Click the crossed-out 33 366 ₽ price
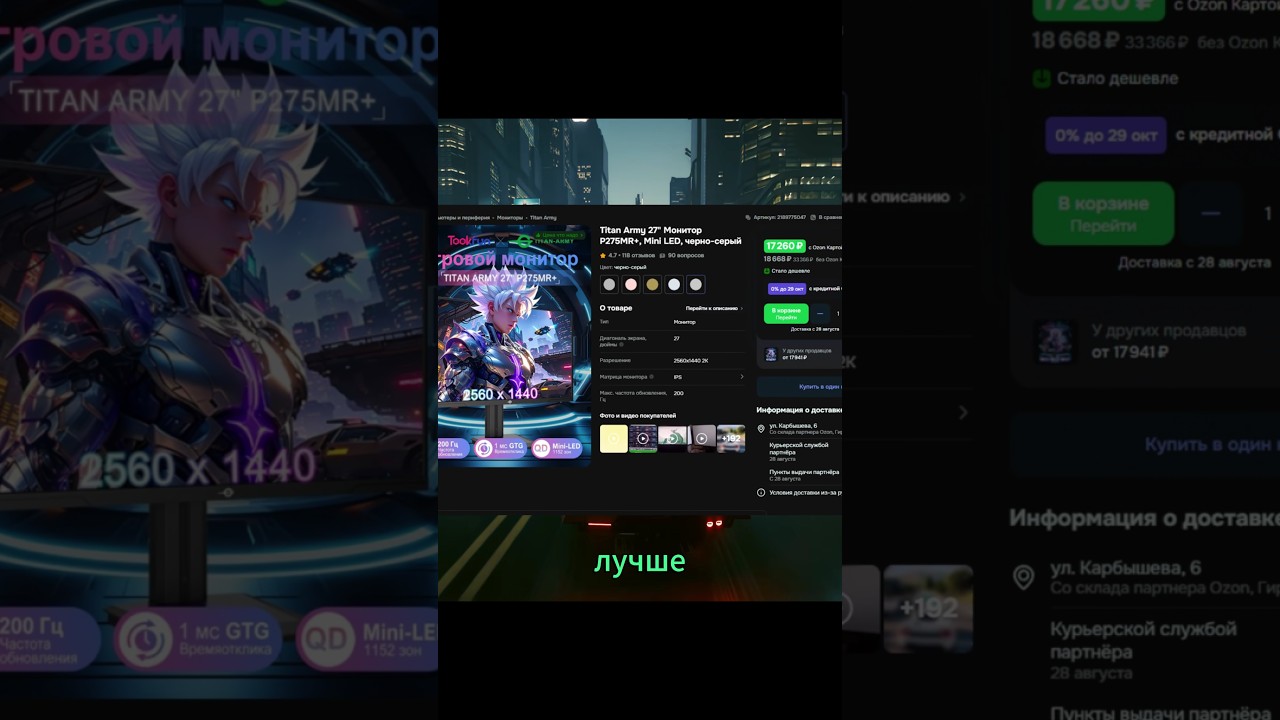The width and height of the screenshot is (1280, 720). pyautogui.click(x=802, y=259)
